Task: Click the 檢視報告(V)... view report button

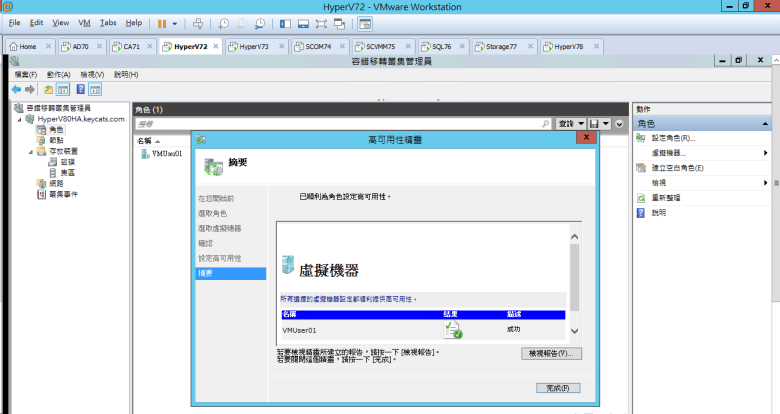Action: (551, 354)
